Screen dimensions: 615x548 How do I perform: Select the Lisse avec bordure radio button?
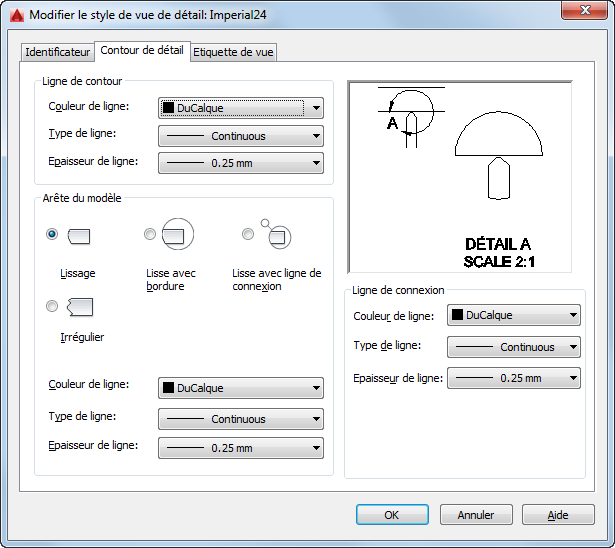click(150, 234)
